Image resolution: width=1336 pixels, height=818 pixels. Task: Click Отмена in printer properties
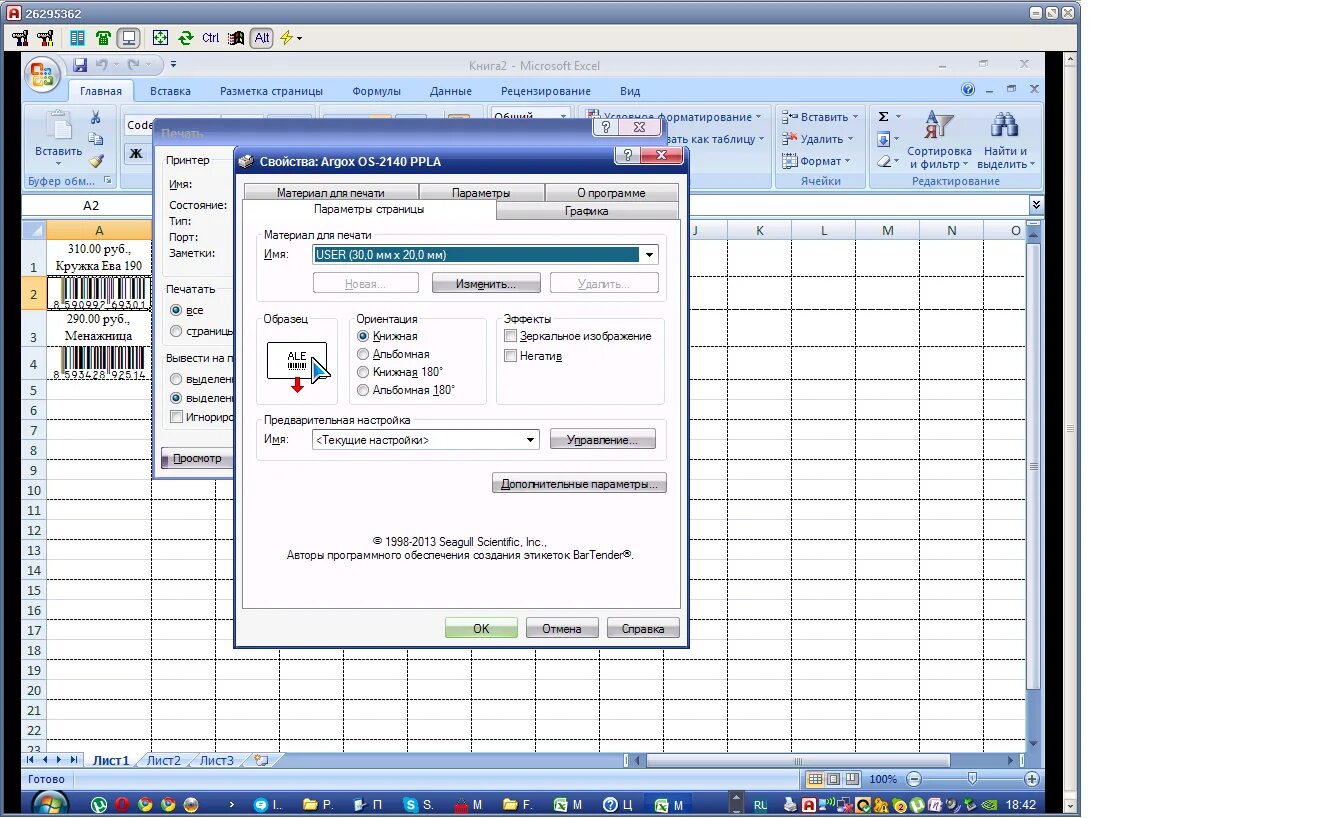point(561,629)
